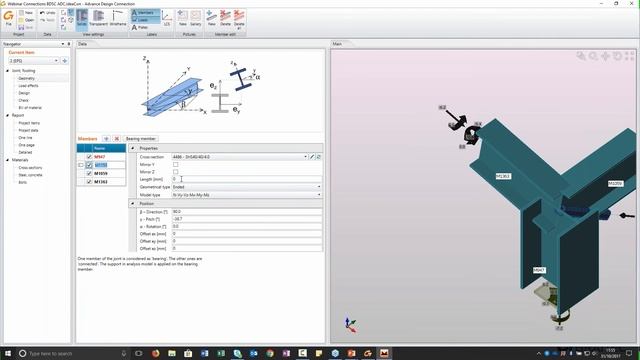Open the Model type dropdown
Screen dimensions: 640x360
tap(319, 195)
